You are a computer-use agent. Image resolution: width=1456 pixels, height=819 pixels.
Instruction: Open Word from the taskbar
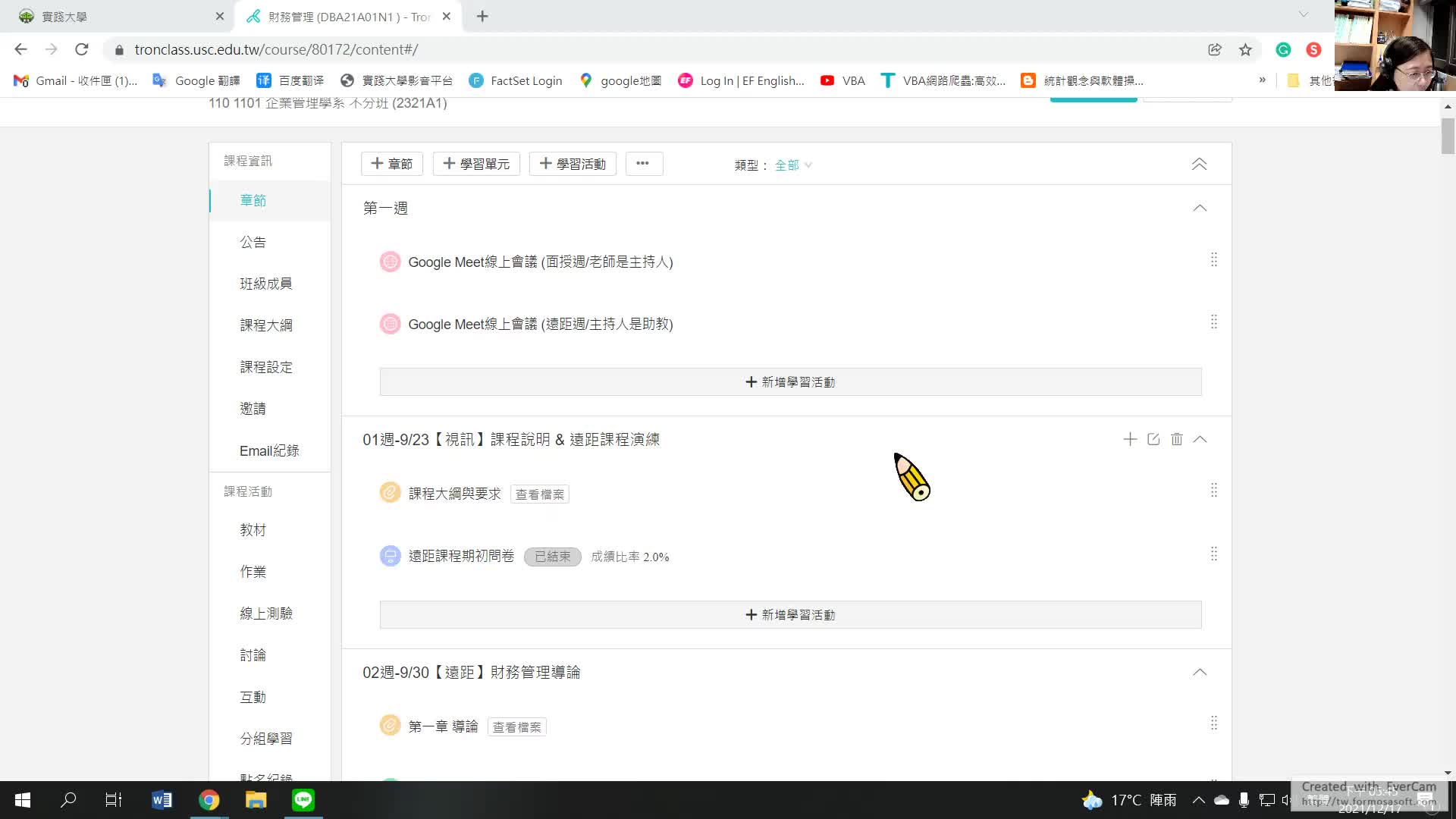(162, 800)
